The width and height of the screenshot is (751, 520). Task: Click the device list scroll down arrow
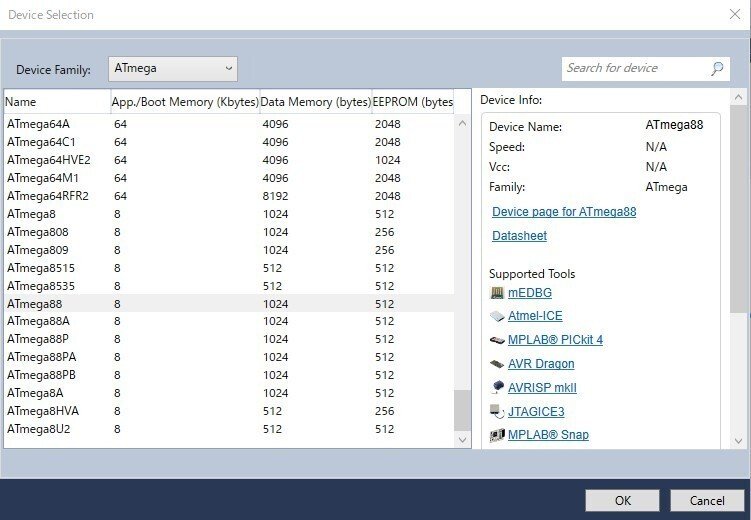(x=462, y=440)
